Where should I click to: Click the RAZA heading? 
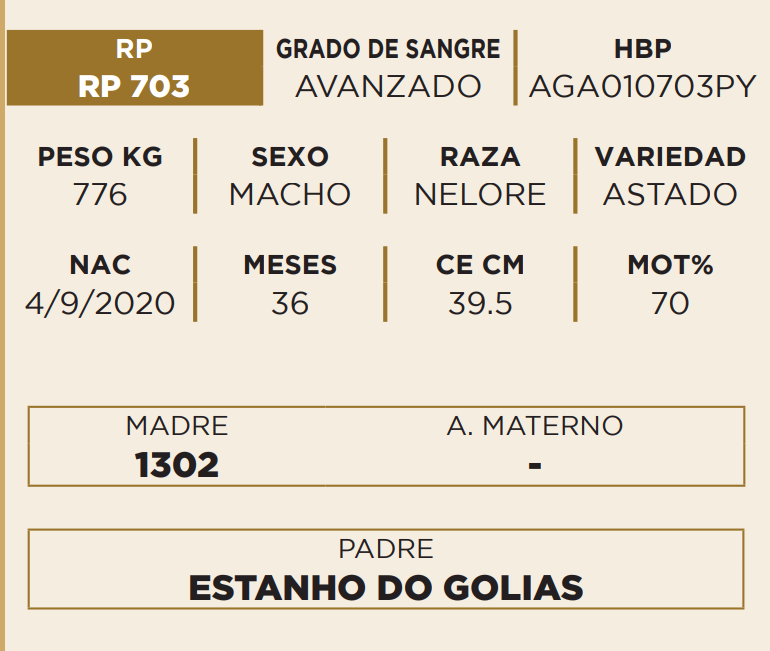point(480,157)
